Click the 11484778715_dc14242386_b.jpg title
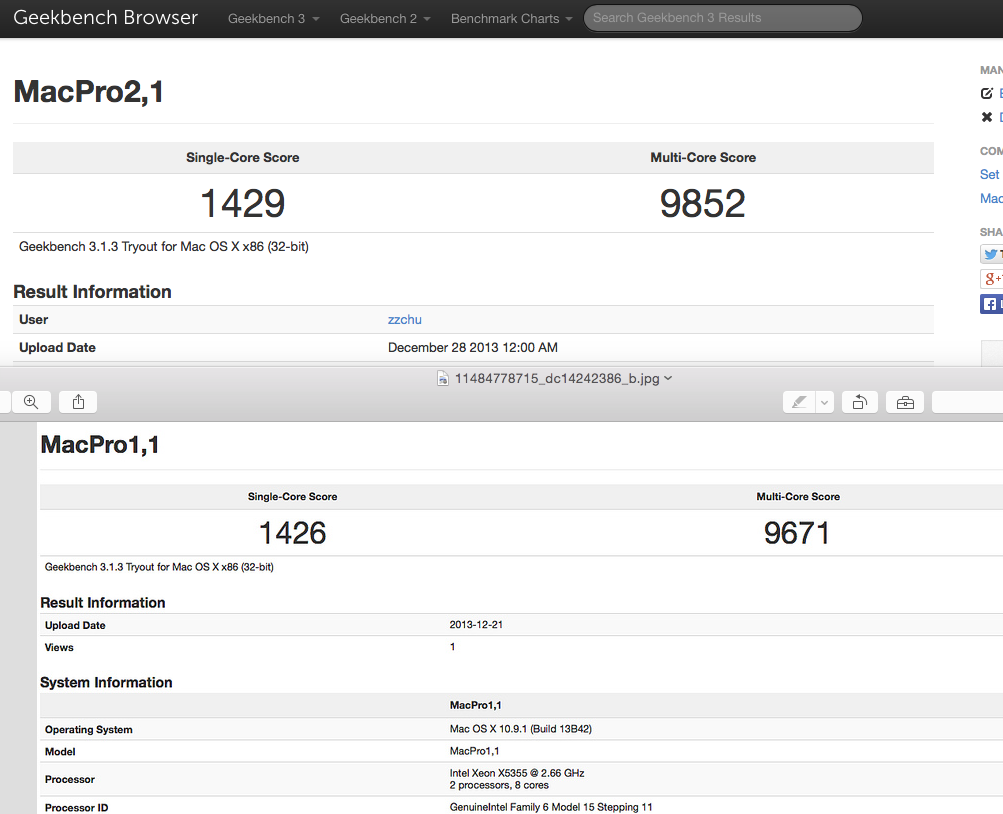Image resolution: width=1003 pixels, height=814 pixels. point(557,379)
